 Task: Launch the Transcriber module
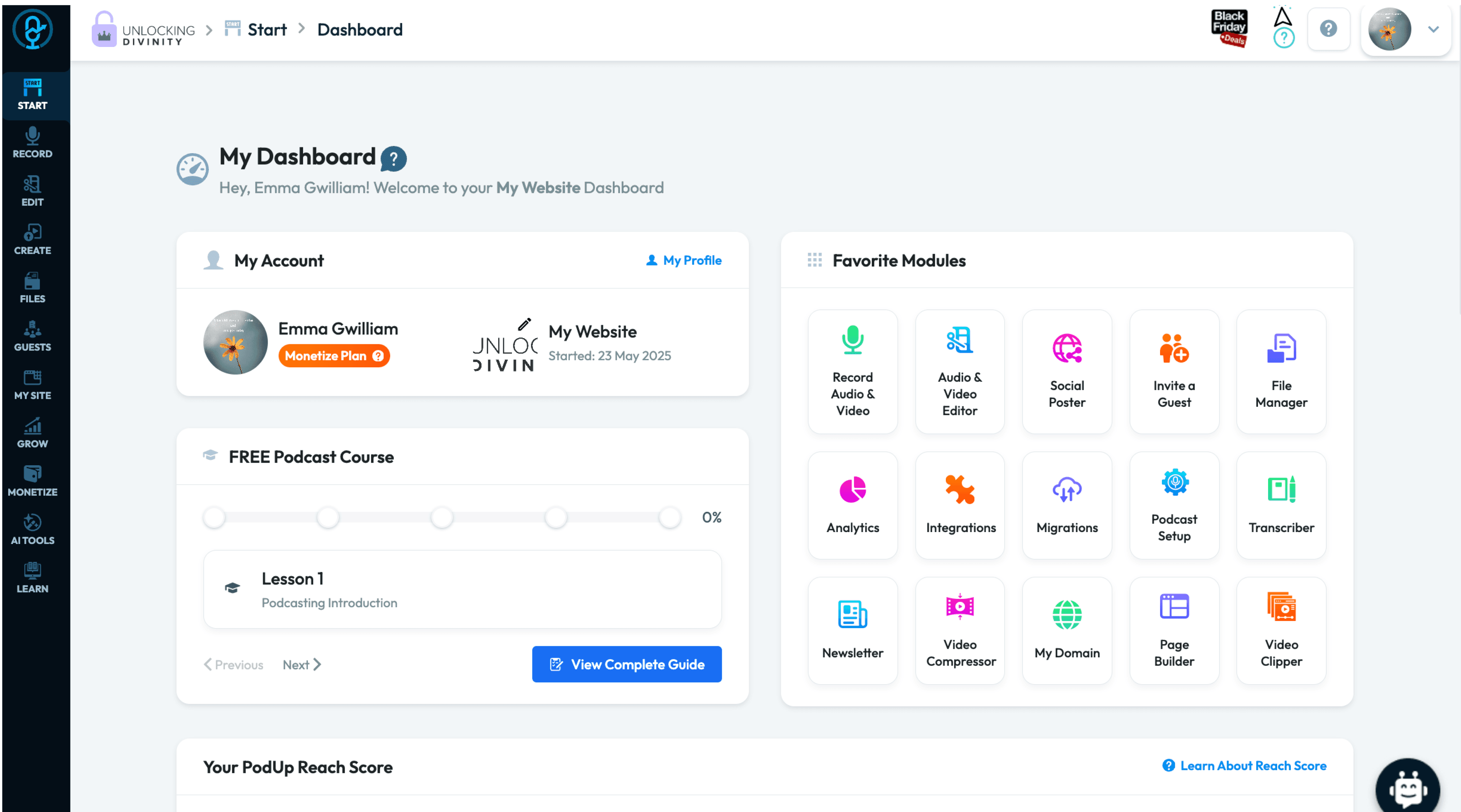1281,505
